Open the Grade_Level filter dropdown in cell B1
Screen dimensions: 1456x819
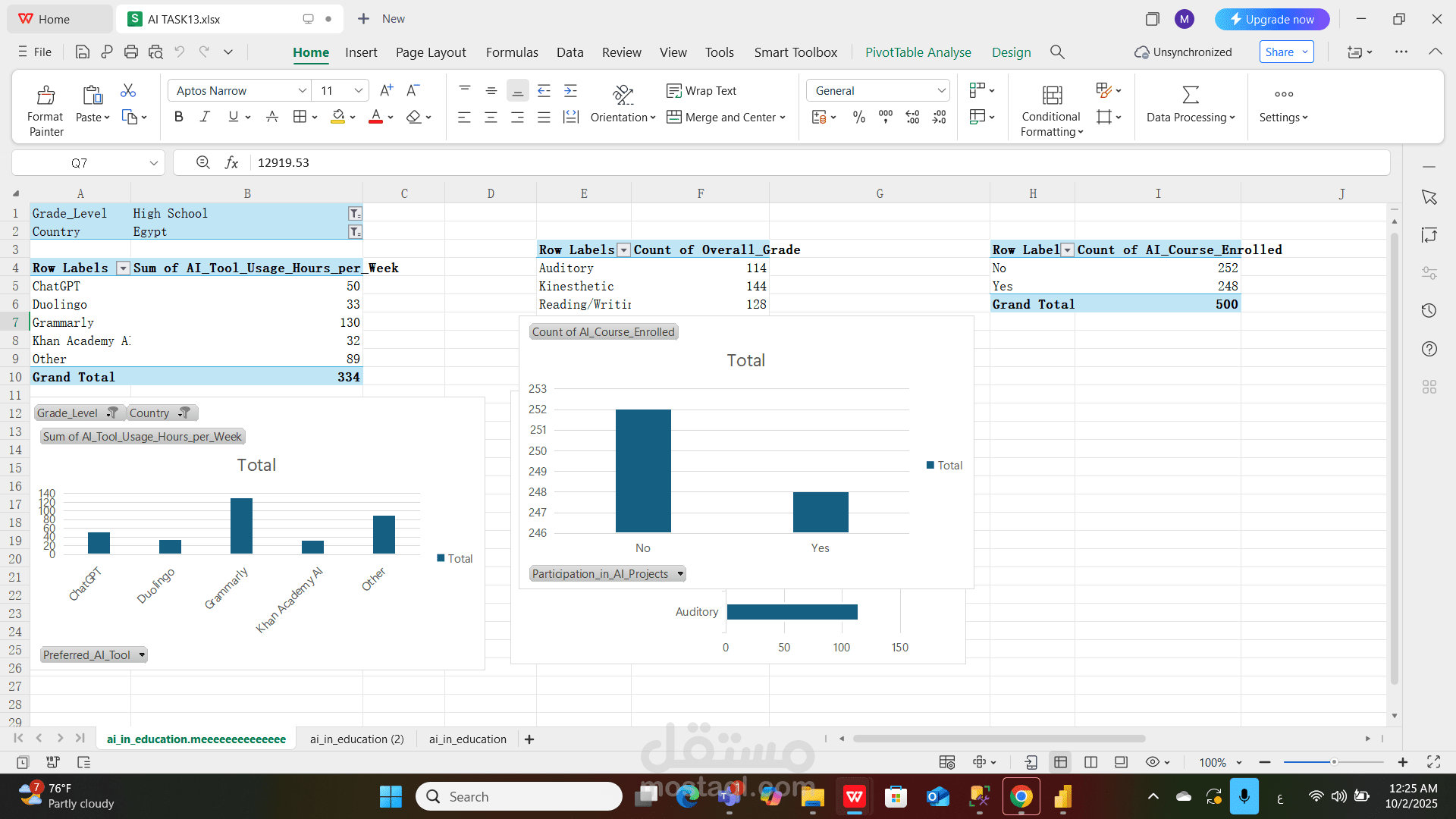coord(355,214)
